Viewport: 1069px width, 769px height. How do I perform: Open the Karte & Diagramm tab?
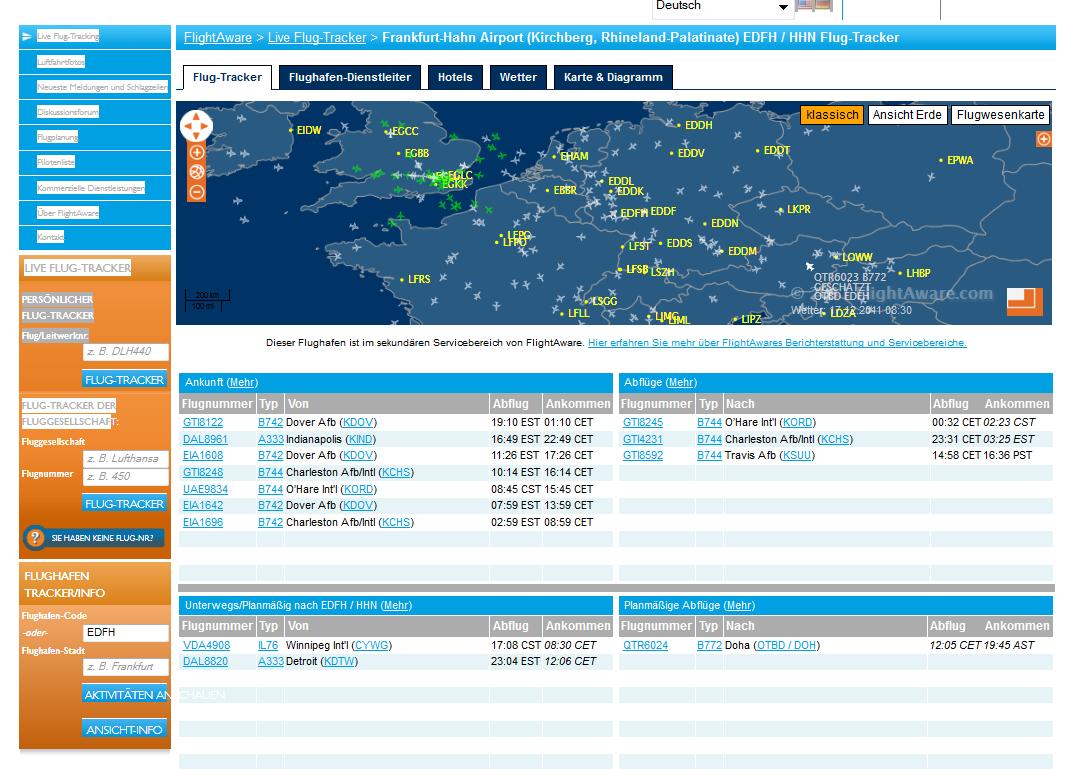click(x=613, y=77)
